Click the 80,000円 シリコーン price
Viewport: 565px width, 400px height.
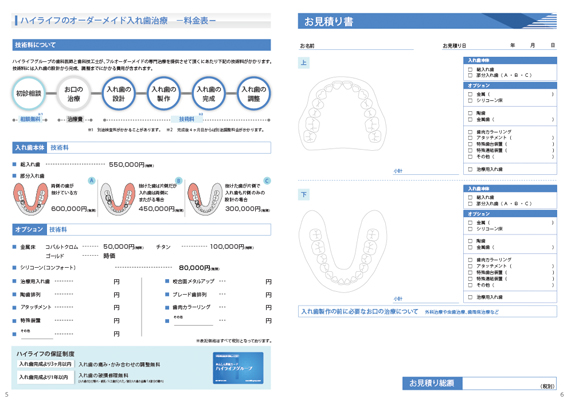(199, 268)
